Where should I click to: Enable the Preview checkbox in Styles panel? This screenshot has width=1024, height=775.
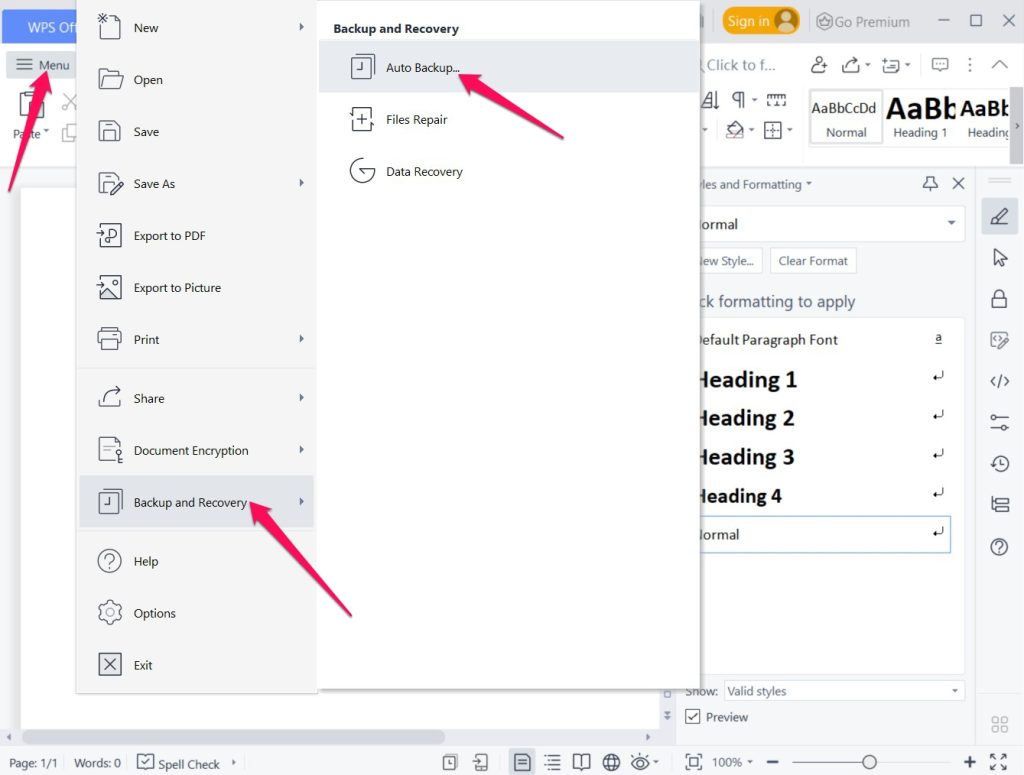coord(693,717)
